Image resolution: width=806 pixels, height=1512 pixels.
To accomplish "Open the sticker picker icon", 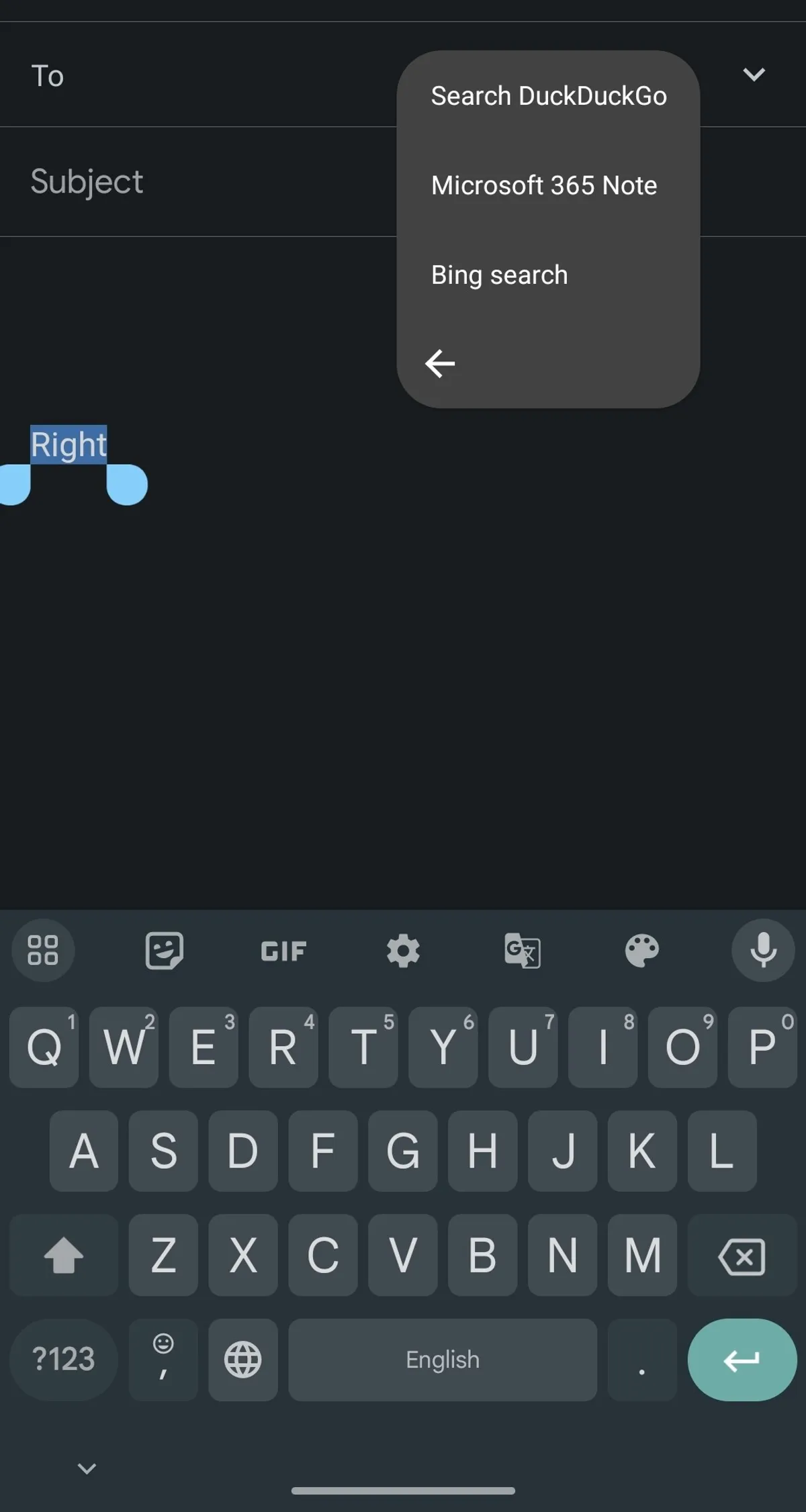I will click(164, 950).
